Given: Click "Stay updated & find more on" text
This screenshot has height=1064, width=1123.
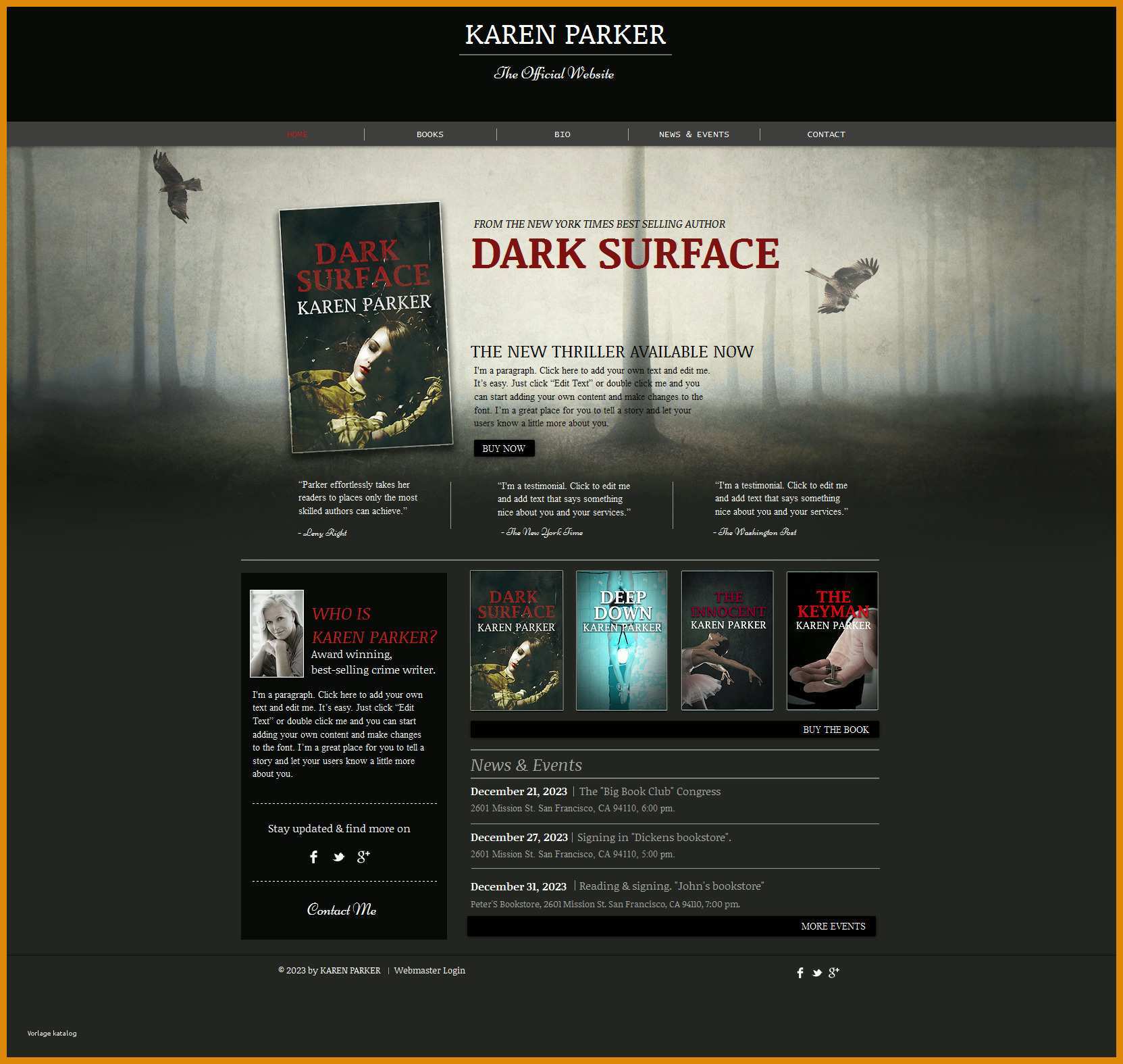Looking at the screenshot, I should 339,828.
